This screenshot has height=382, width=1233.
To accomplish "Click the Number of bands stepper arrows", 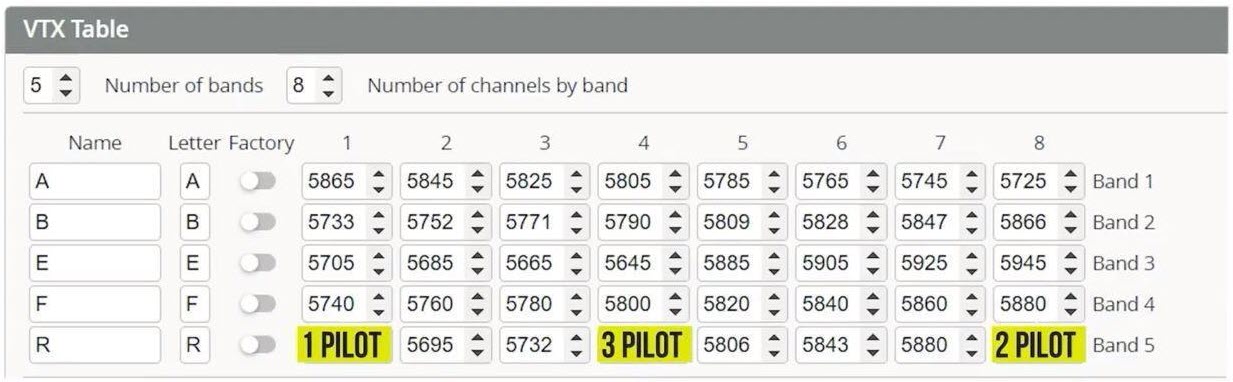I will click(x=66, y=85).
